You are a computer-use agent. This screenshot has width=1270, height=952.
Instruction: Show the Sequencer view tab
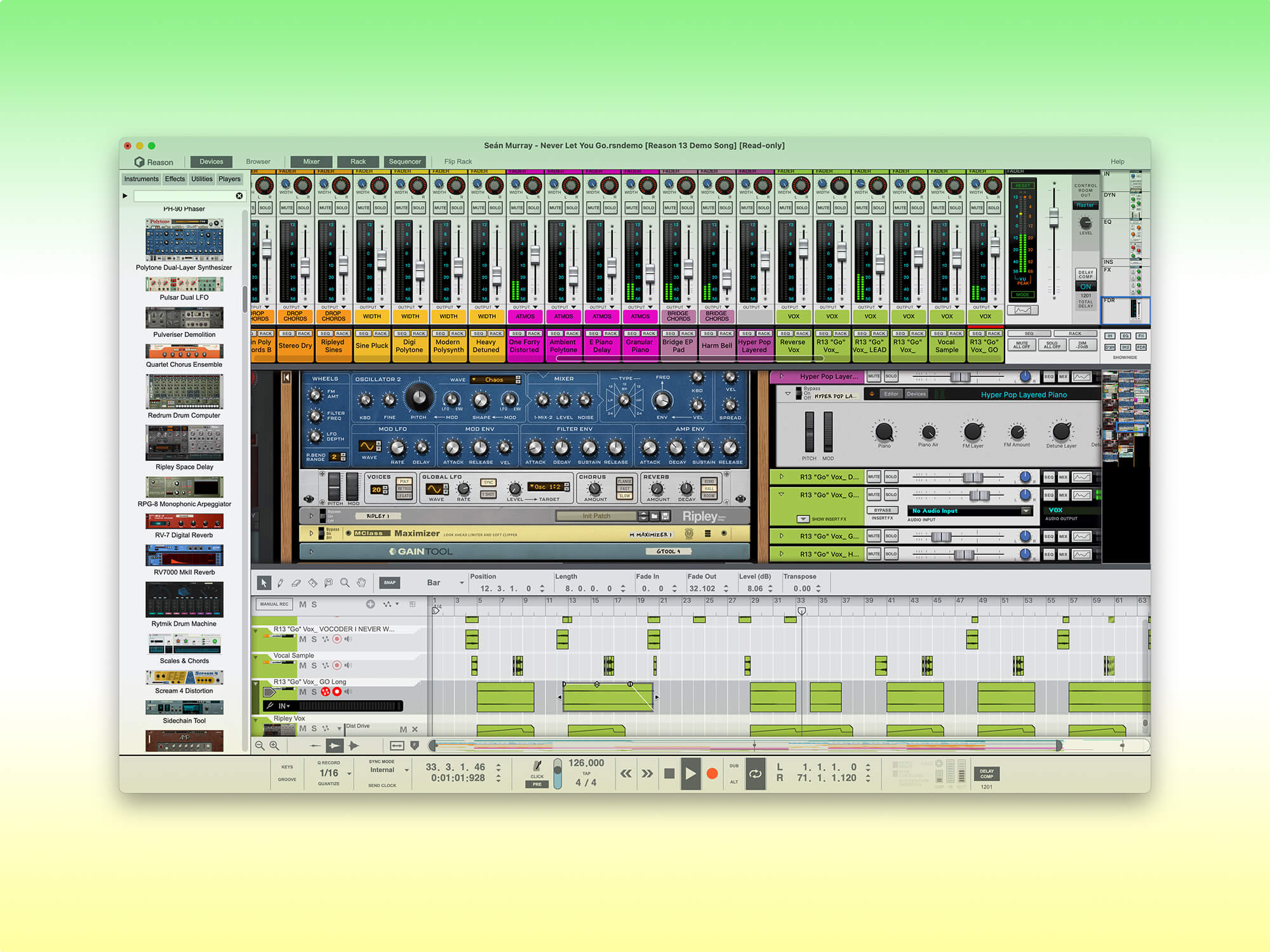point(404,162)
